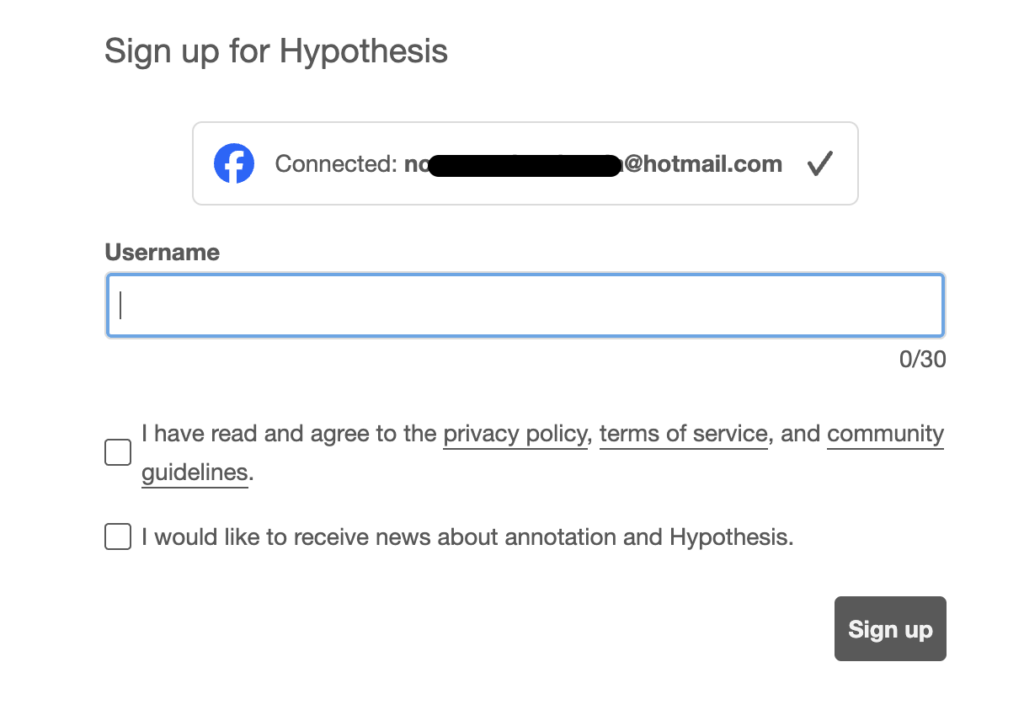Enable the privacy policy agreement checkbox
This screenshot has width=1024, height=726.
pos(117,452)
